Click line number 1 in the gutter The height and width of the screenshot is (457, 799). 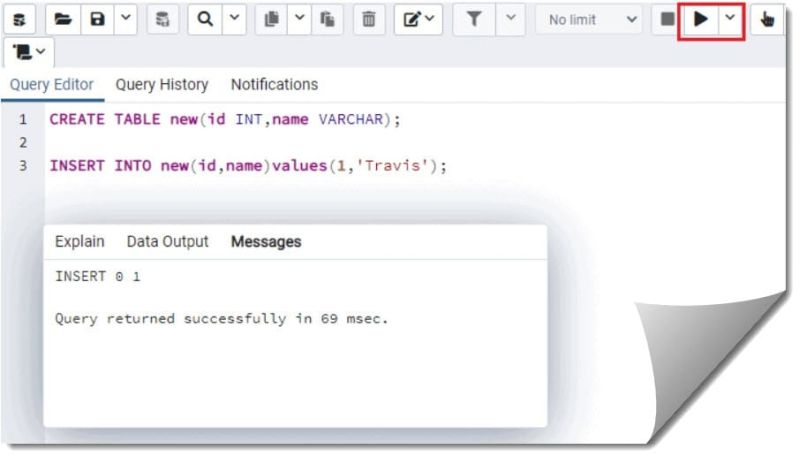23,119
